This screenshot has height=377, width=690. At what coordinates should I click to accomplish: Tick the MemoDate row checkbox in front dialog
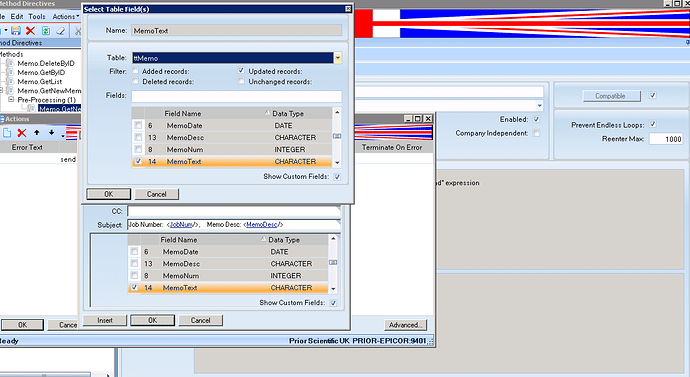click(x=139, y=125)
